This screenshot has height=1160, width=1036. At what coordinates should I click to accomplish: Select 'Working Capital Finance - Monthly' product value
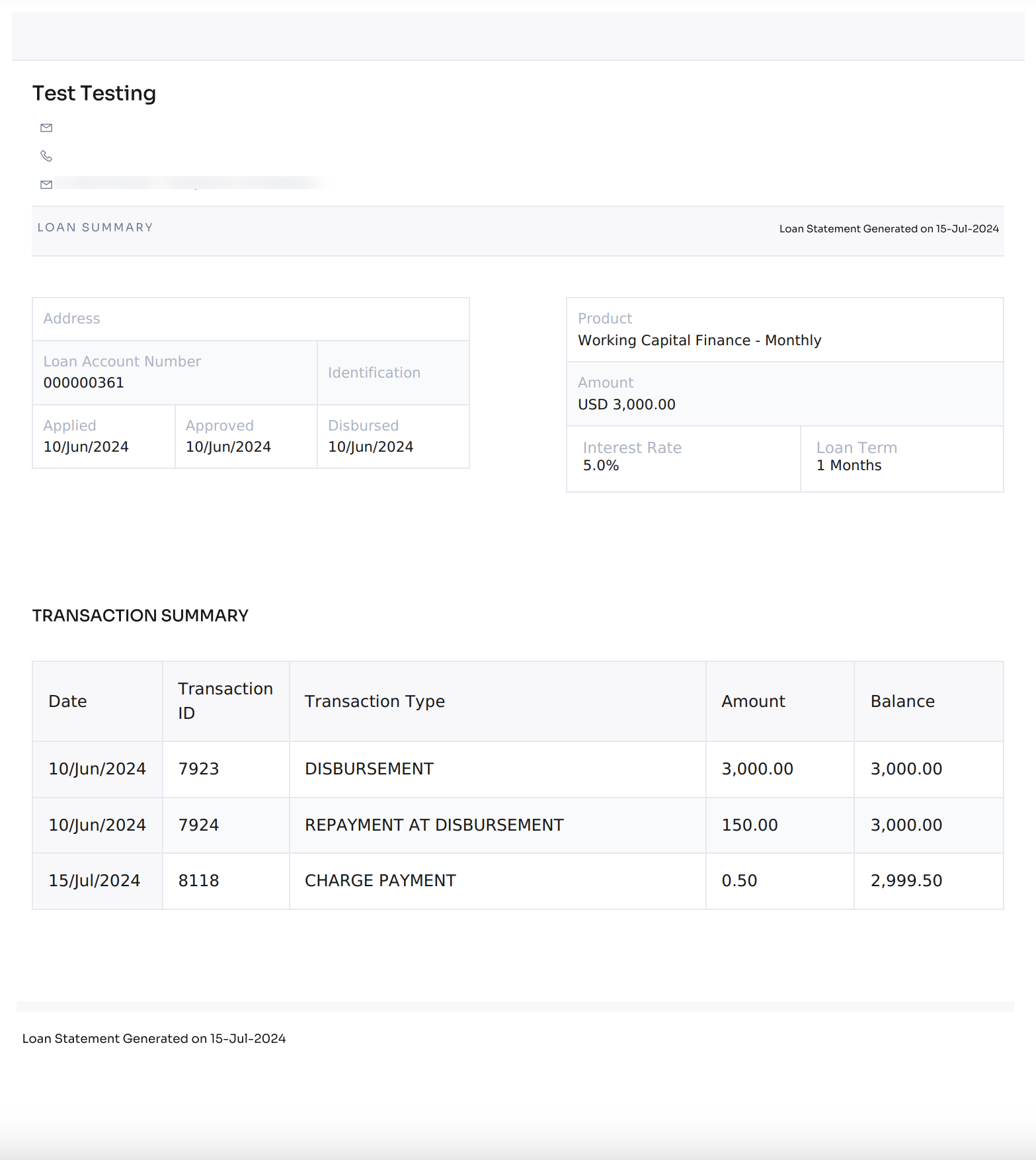[x=699, y=341]
